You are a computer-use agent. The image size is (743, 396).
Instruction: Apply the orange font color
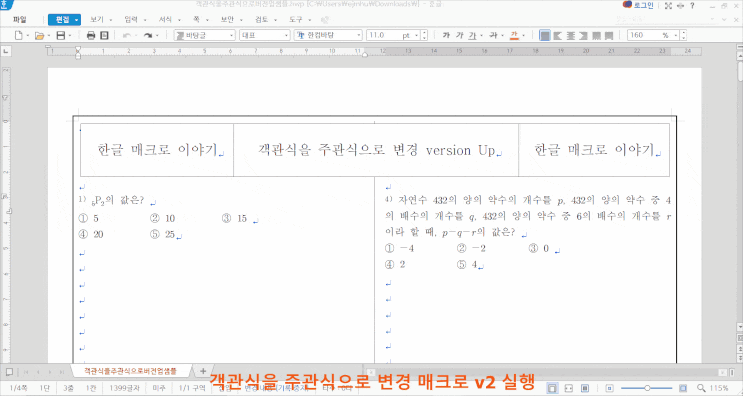point(514,36)
